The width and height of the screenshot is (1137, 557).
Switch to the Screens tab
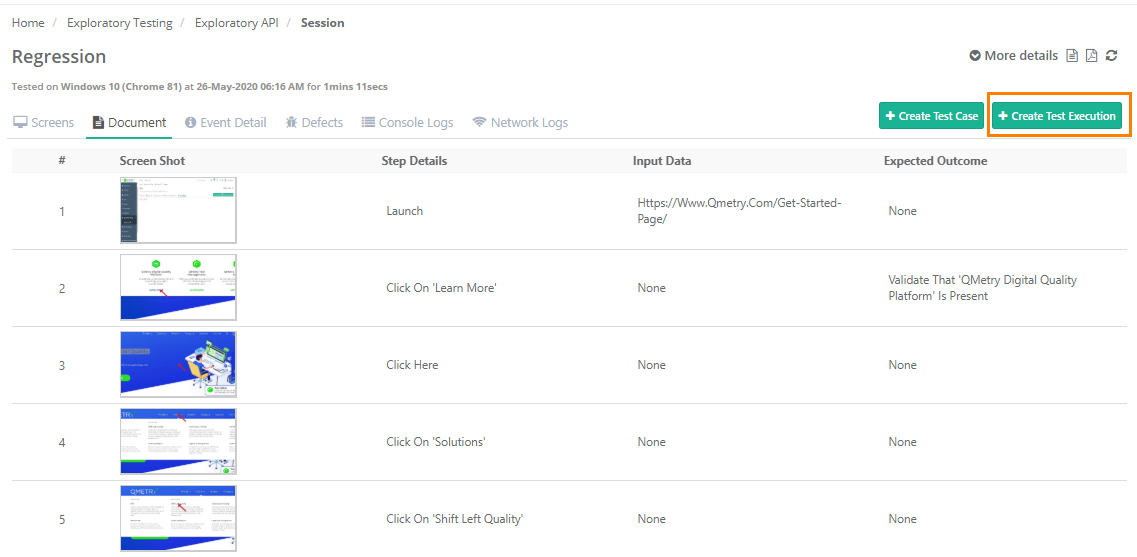point(43,123)
